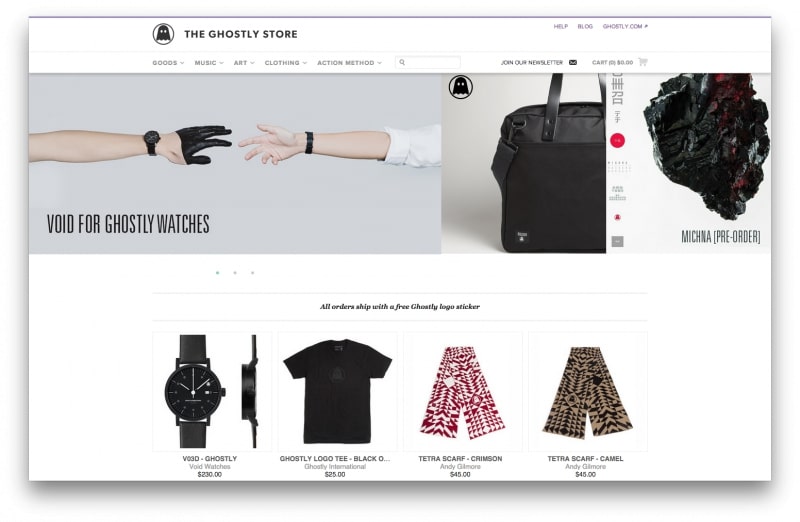Open the Tetra Scarf Crimson product thumbnail
This screenshot has width=800, height=522.
click(x=463, y=392)
